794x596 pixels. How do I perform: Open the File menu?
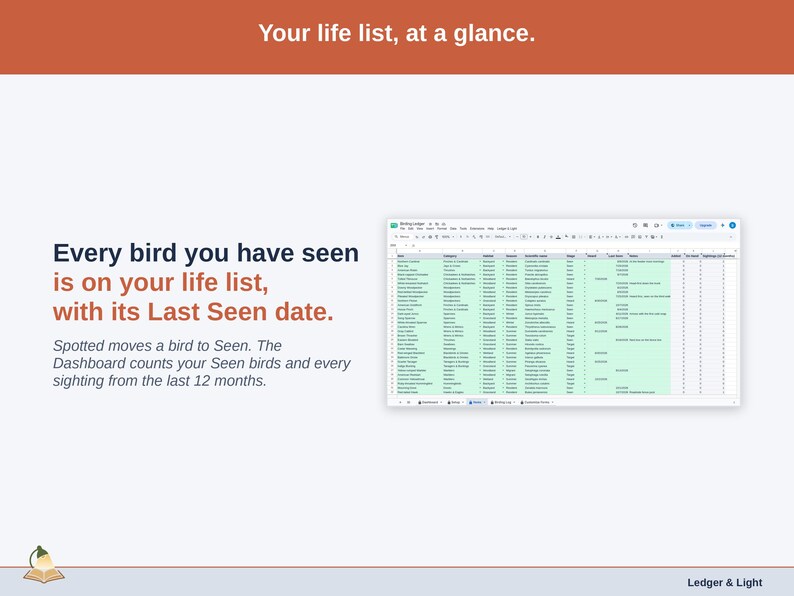point(403,229)
